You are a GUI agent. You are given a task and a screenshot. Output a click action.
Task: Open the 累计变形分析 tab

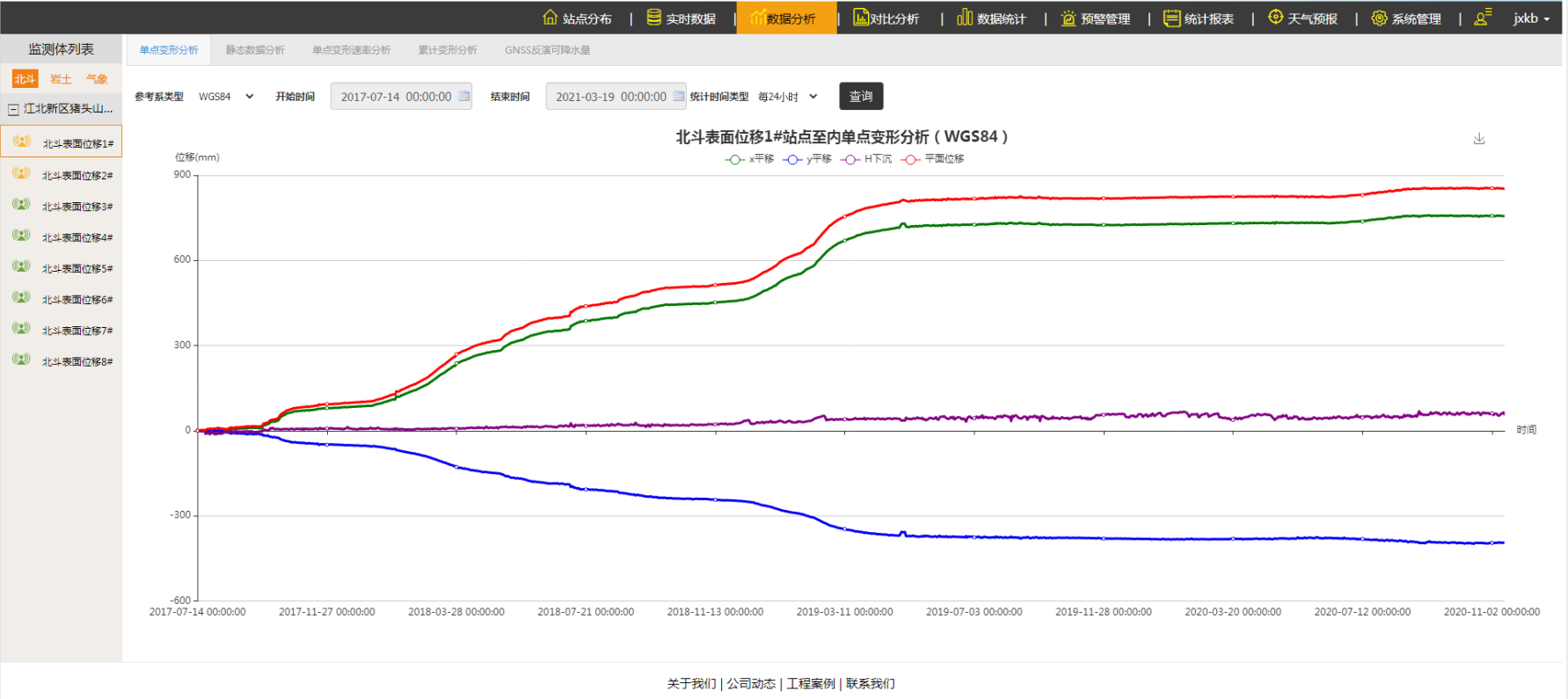click(447, 50)
